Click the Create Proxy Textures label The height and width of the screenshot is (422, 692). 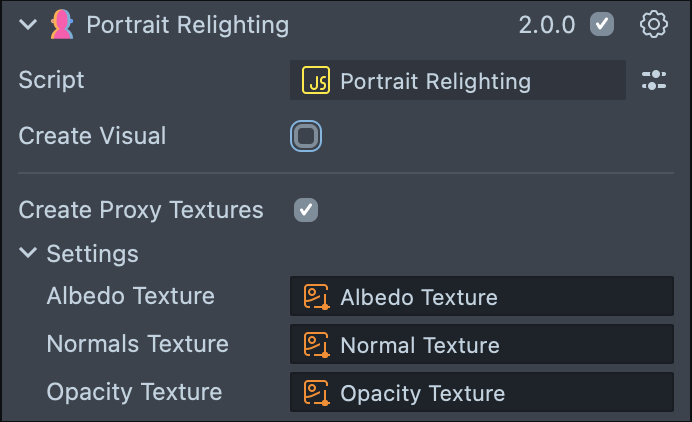click(141, 210)
